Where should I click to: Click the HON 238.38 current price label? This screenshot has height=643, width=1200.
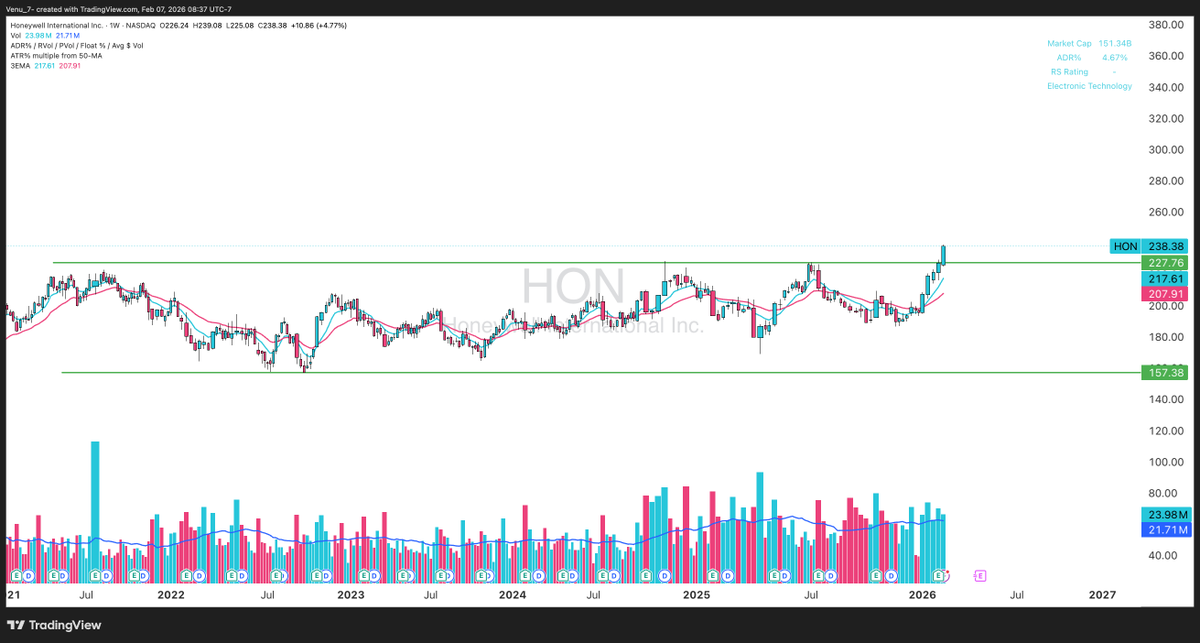(1150, 246)
